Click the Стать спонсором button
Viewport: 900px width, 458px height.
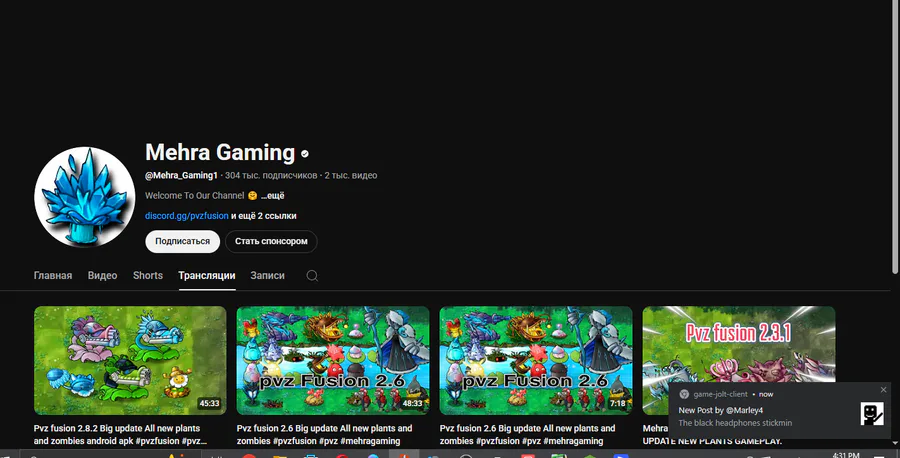click(271, 242)
